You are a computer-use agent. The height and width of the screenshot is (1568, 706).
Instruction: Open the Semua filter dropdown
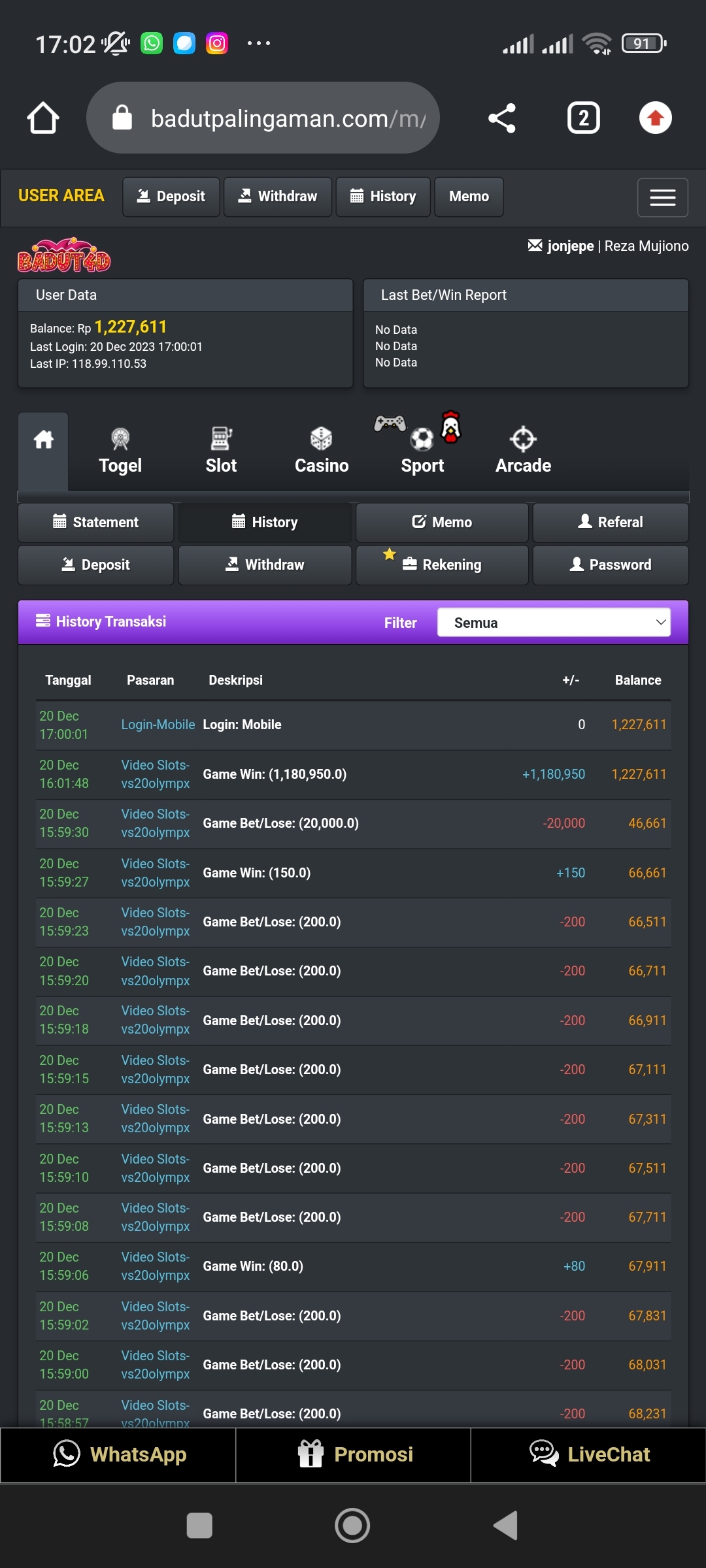click(x=553, y=623)
